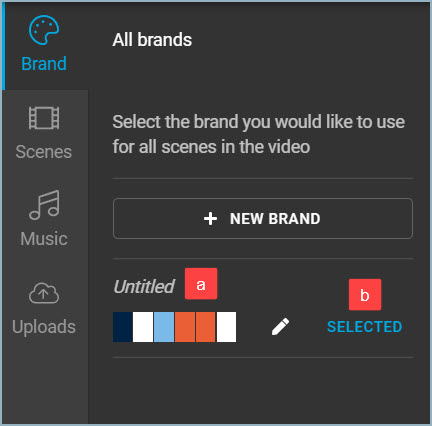432x426 pixels.
Task: Switch to the Scenes tab label
Action: [x=44, y=152]
